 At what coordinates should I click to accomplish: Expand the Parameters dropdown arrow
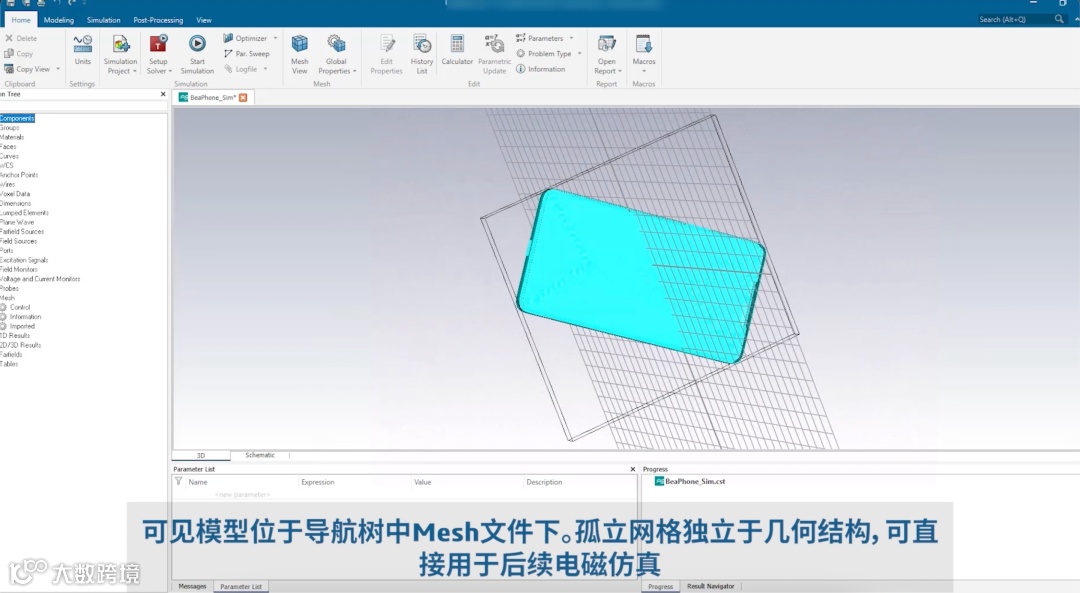[x=571, y=38]
